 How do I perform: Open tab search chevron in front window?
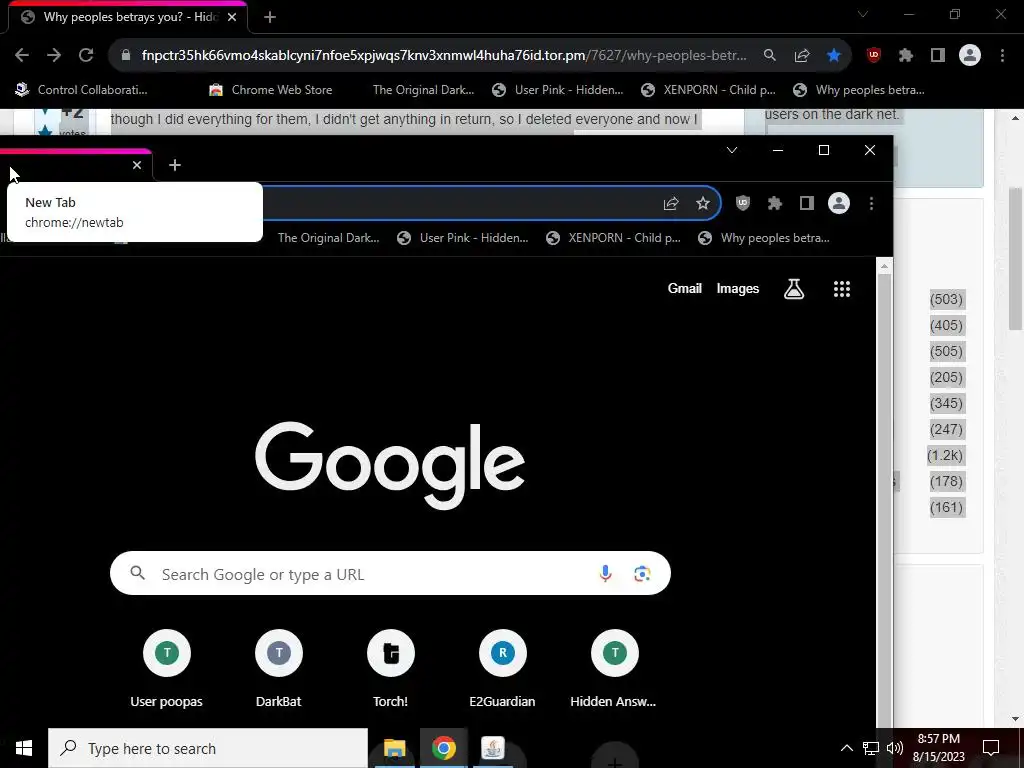point(732,150)
